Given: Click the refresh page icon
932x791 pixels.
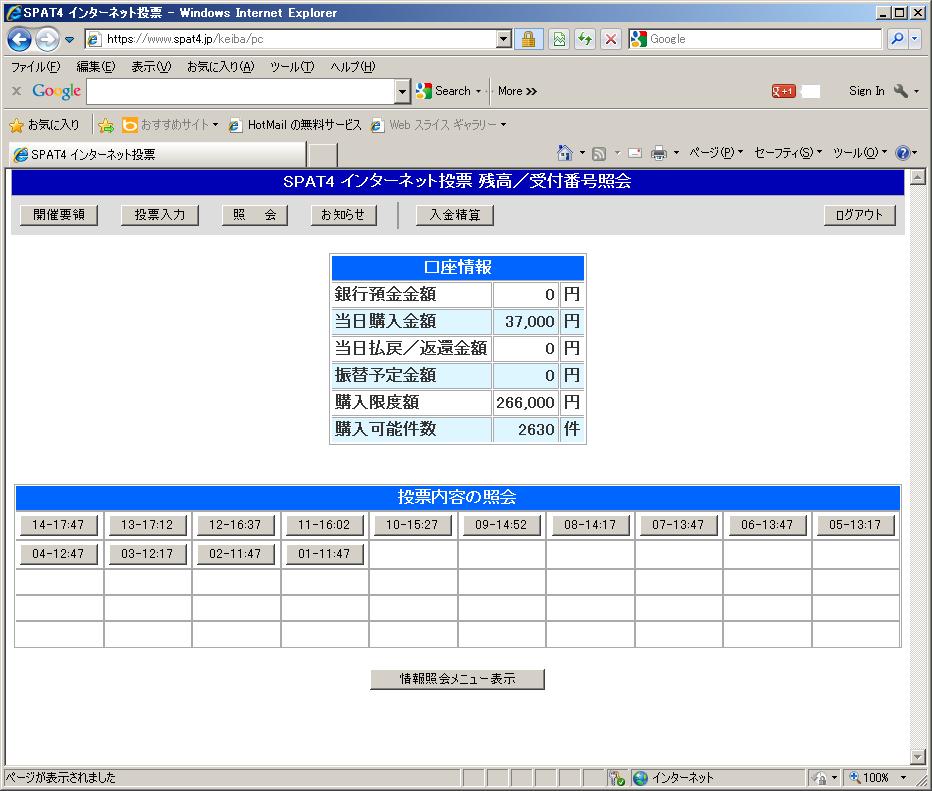Looking at the screenshot, I should click(585, 39).
